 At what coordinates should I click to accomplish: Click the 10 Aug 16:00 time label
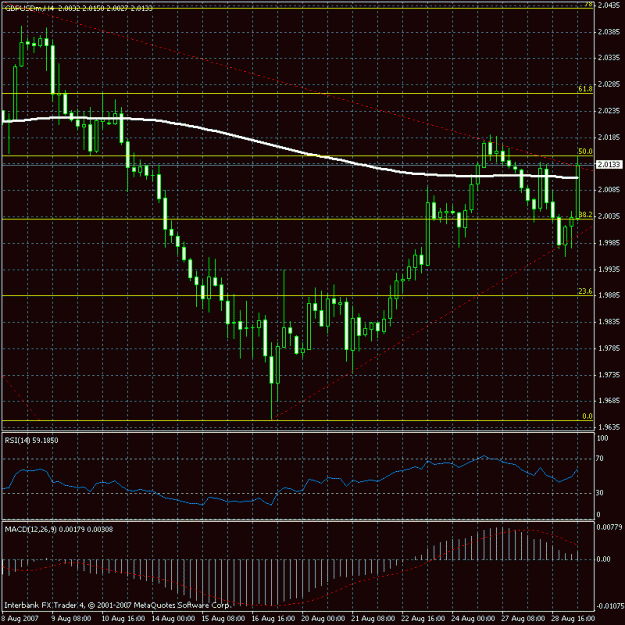tap(123, 619)
